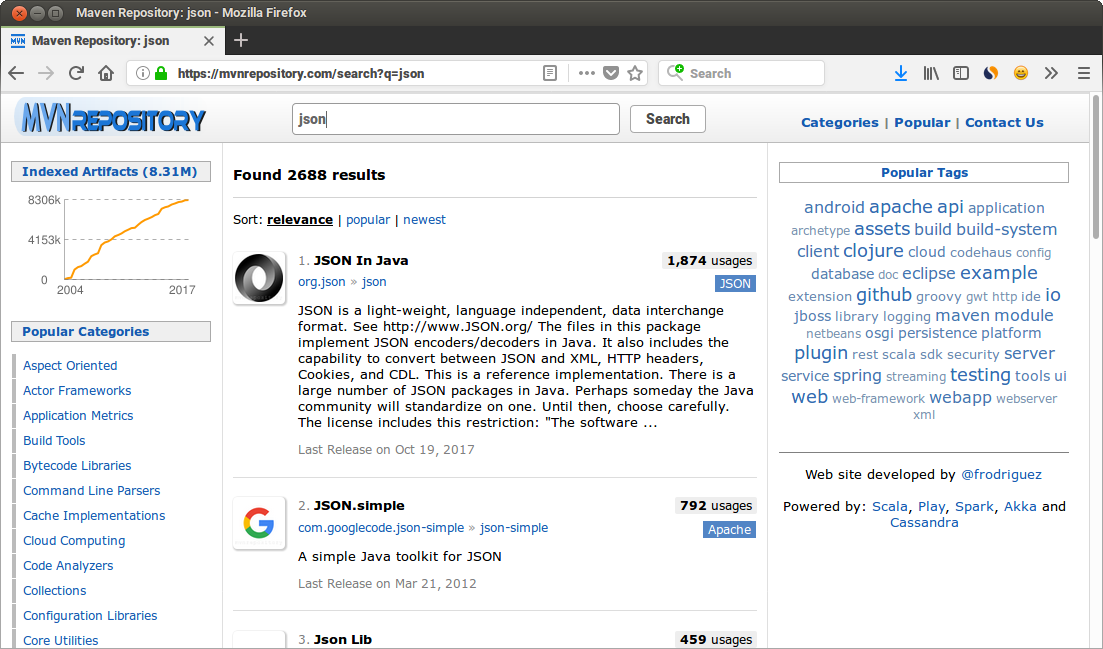View the site permissions shield icon
Screen dimensions: 1103x649
pos(143,73)
